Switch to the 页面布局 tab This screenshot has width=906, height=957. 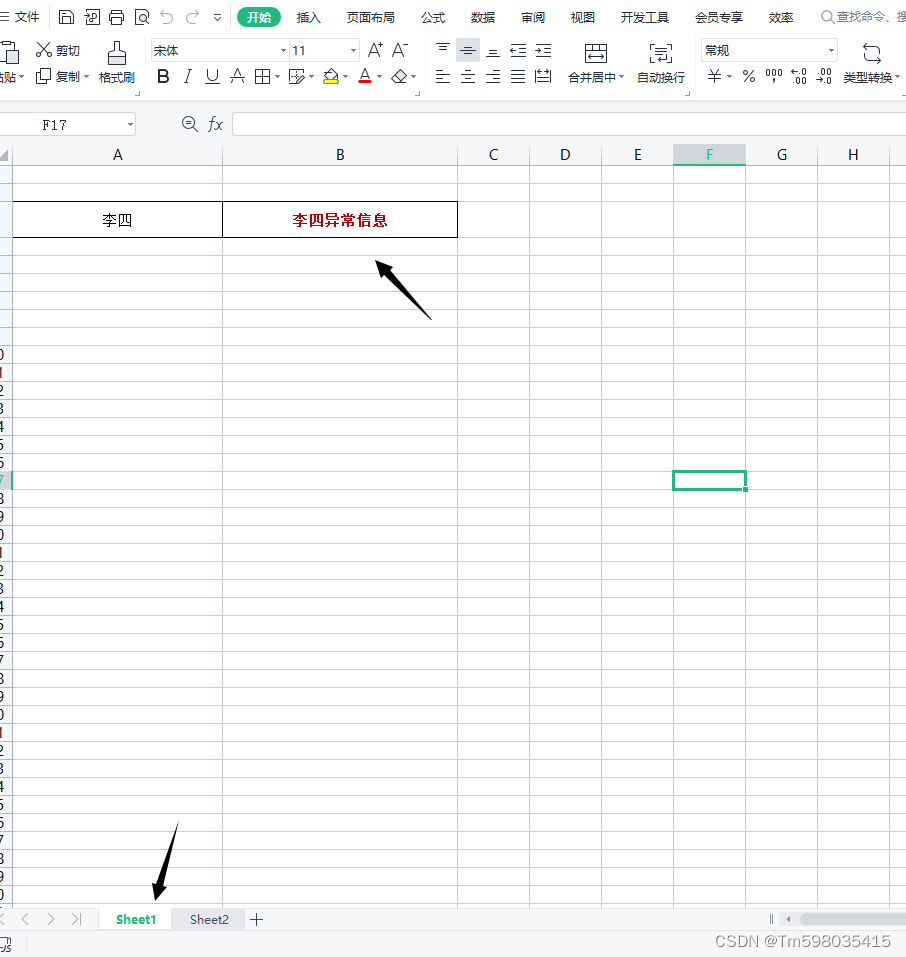[x=371, y=17]
